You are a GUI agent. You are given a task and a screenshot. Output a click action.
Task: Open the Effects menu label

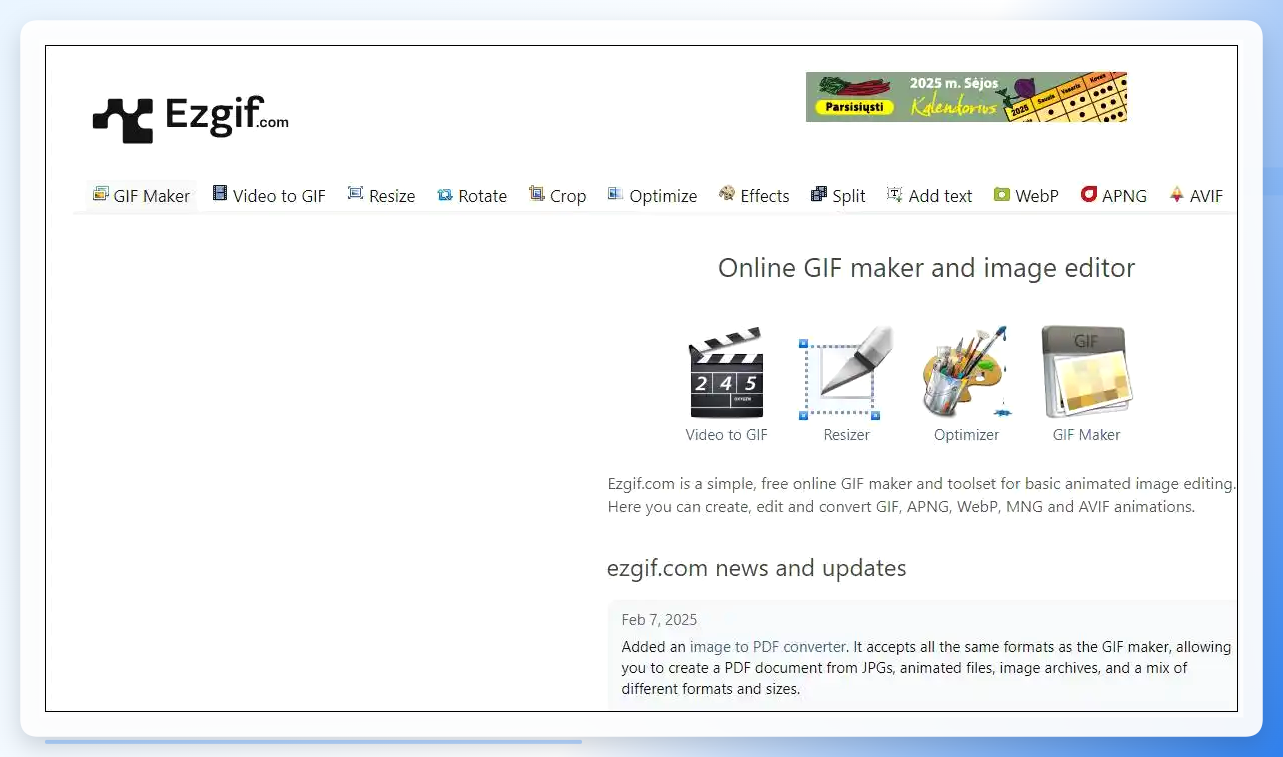pos(765,196)
